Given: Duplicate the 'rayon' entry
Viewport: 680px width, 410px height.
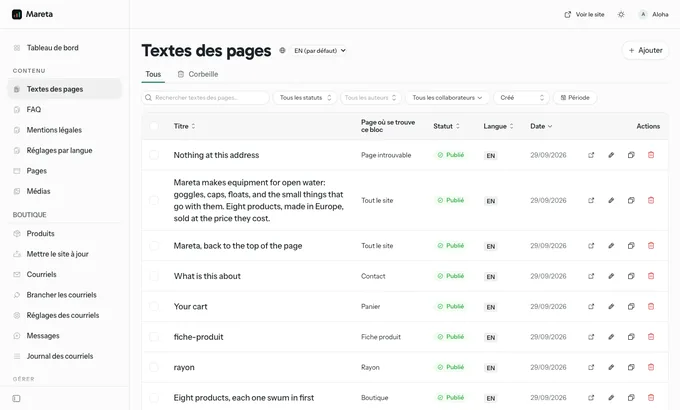Looking at the screenshot, I should coord(631,367).
